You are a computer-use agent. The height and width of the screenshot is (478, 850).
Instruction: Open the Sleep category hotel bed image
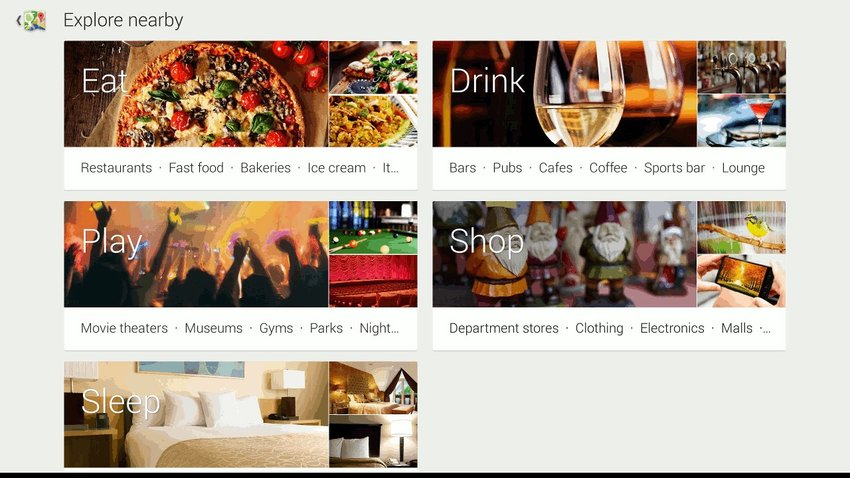pos(196,415)
